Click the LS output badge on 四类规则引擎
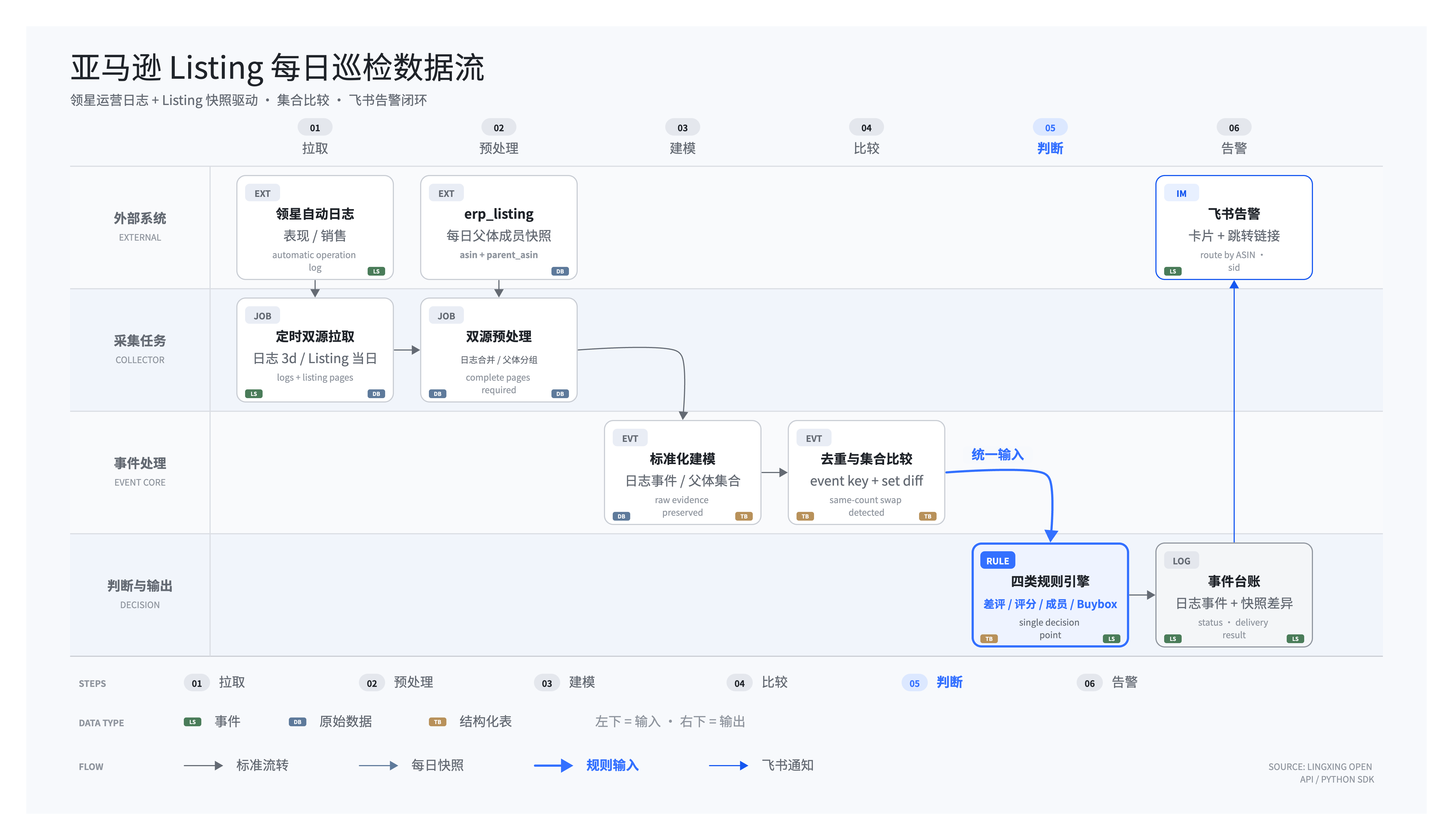 coord(1111,639)
